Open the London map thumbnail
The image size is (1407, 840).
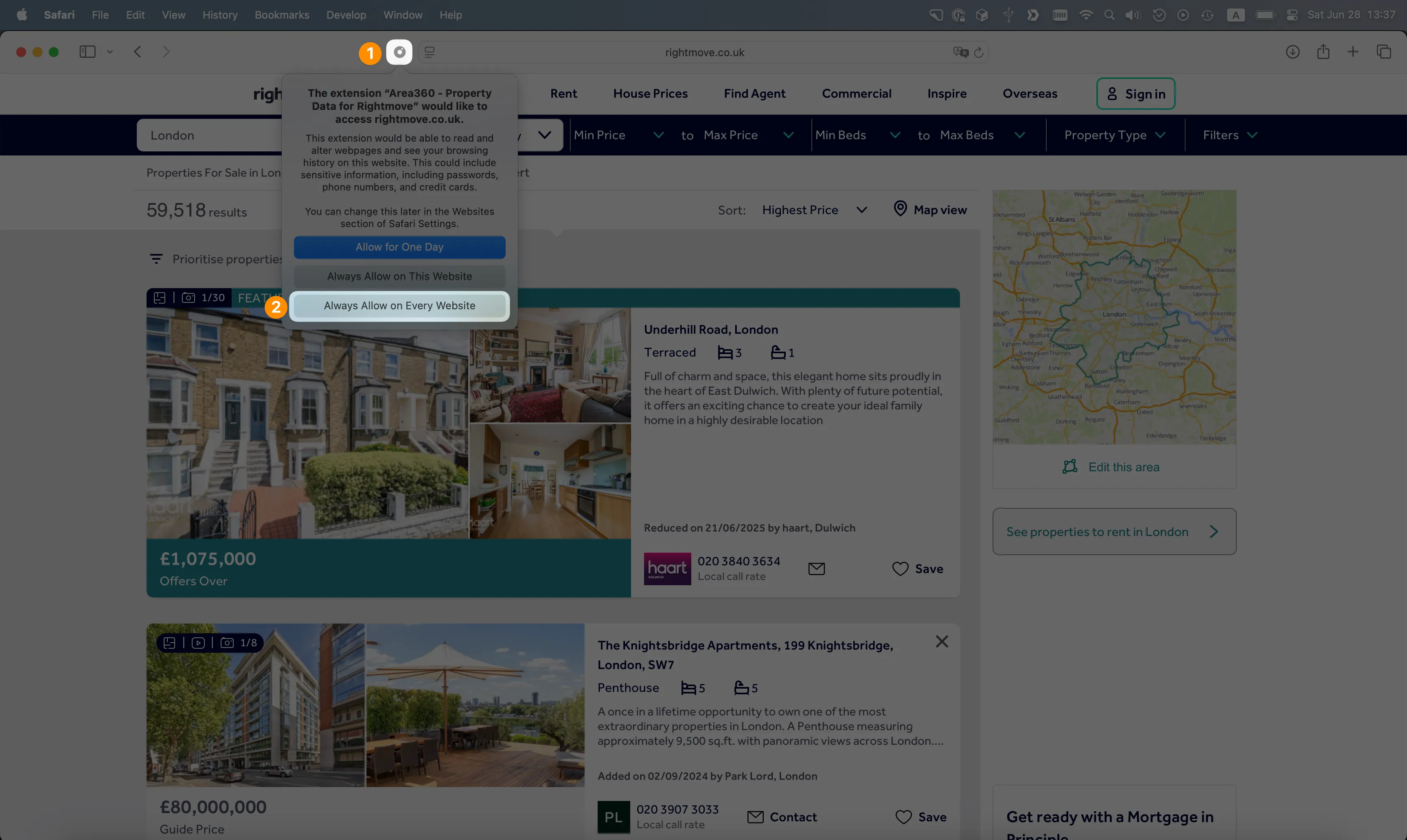(x=1114, y=317)
